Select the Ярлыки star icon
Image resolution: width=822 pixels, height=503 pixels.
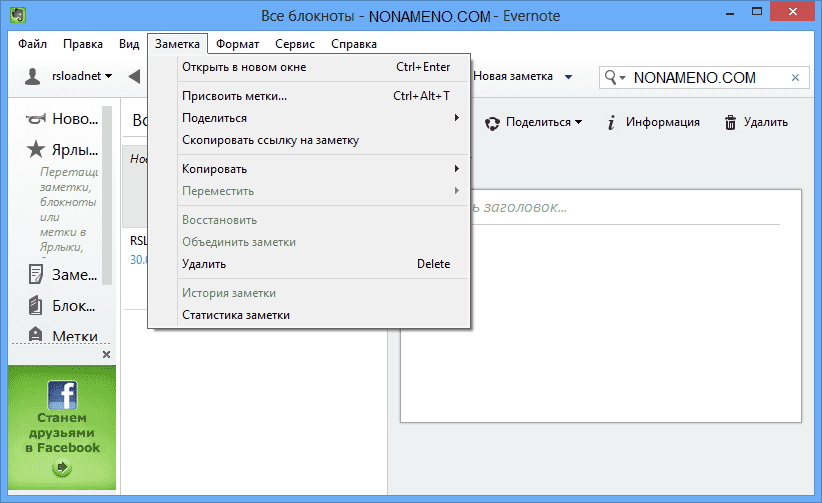(x=36, y=151)
